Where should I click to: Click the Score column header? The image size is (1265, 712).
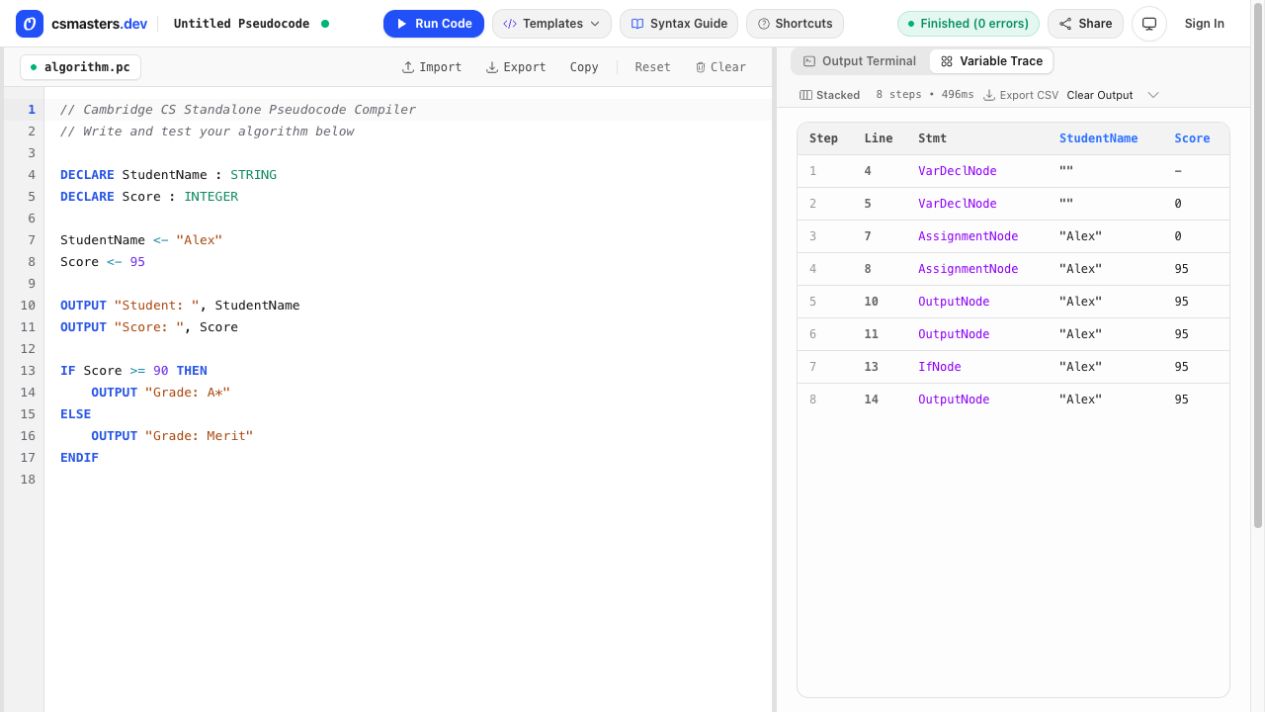1192,138
